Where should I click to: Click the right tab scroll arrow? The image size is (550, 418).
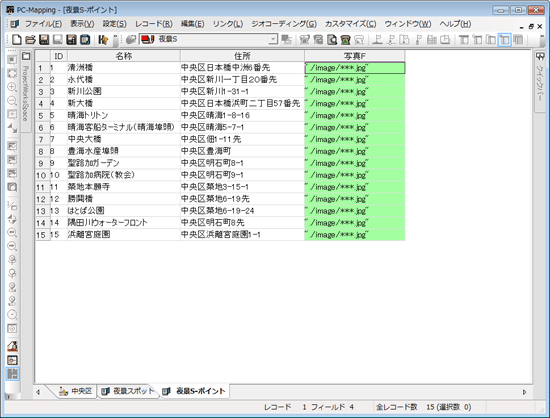coord(525,392)
